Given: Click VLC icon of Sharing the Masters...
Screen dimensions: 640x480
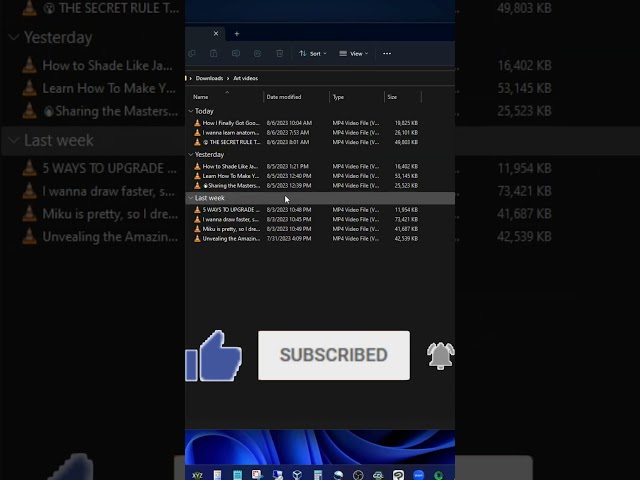Looking at the screenshot, I should (x=197, y=185).
